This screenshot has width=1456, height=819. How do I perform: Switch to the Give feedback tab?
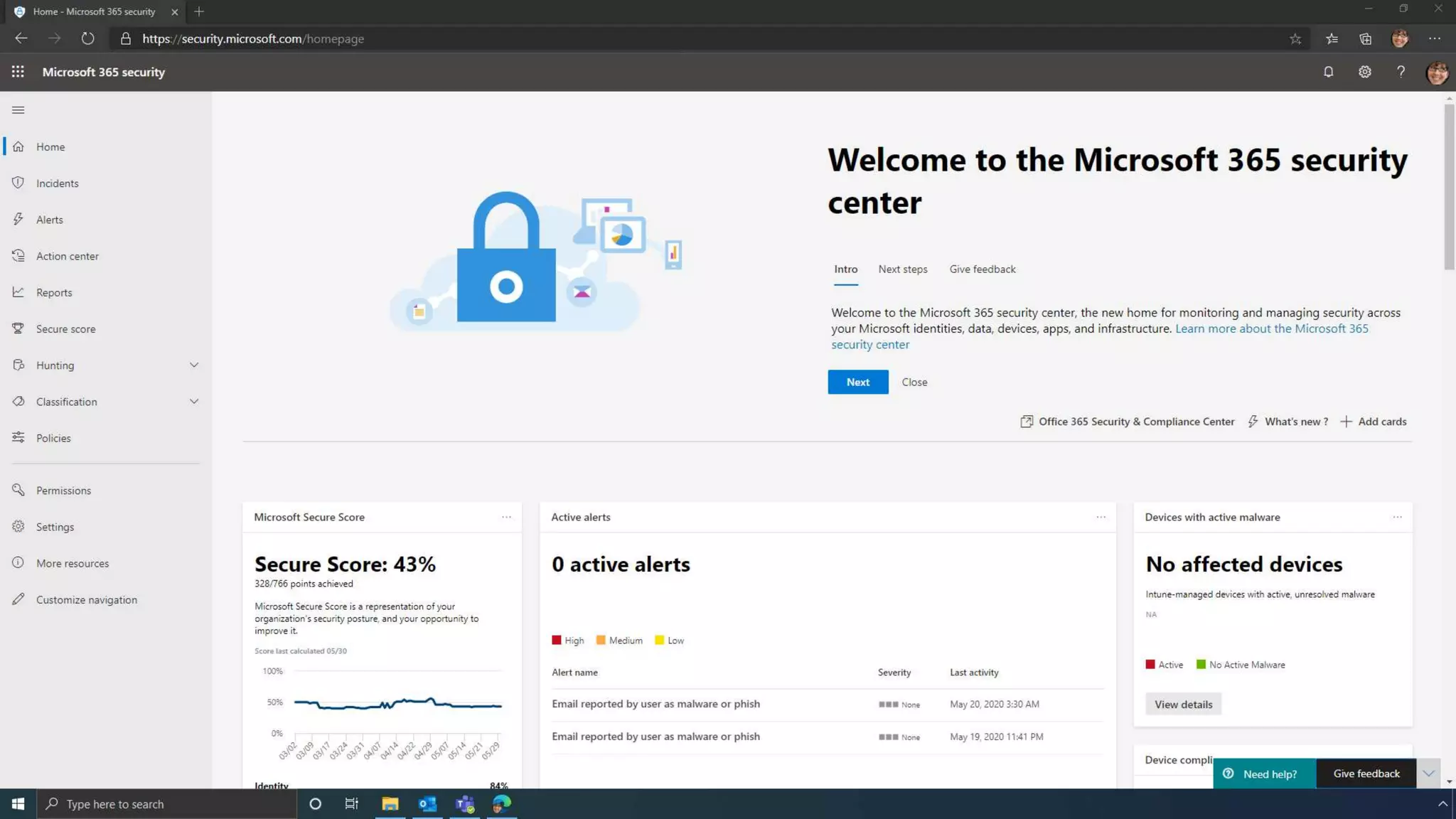pyautogui.click(x=982, y=269)
